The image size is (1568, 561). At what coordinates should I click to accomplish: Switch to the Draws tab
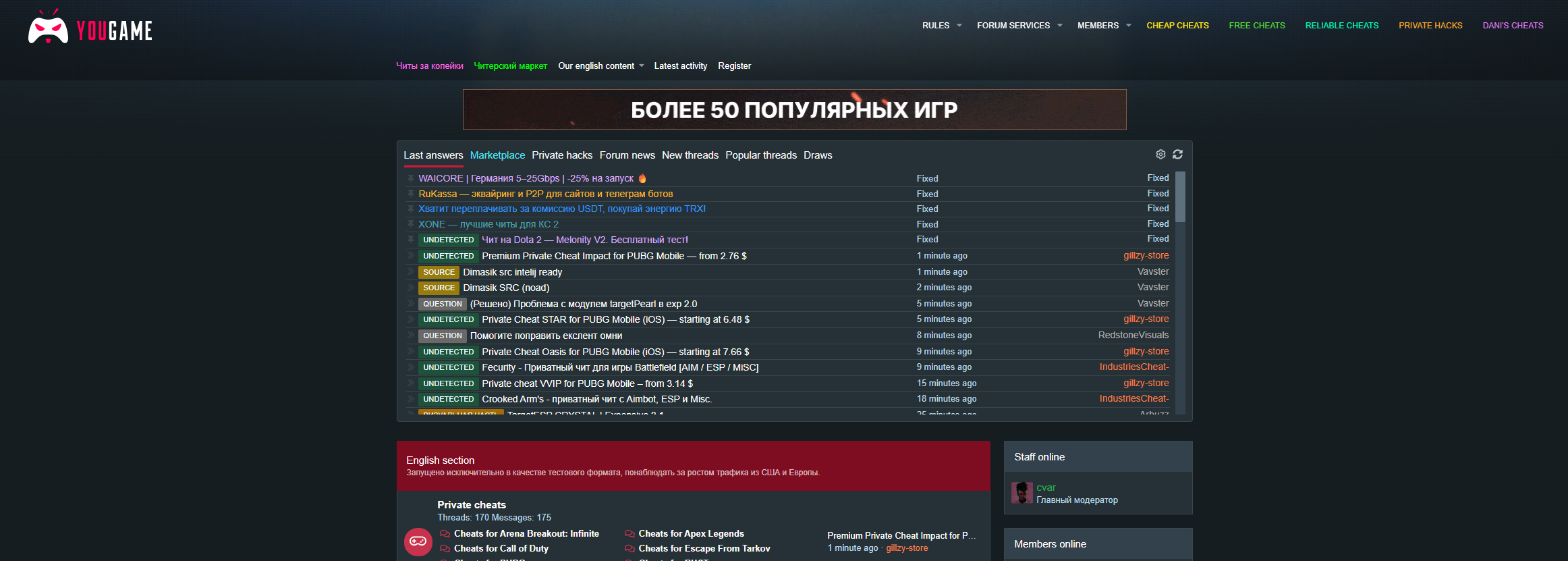[818, 155]
